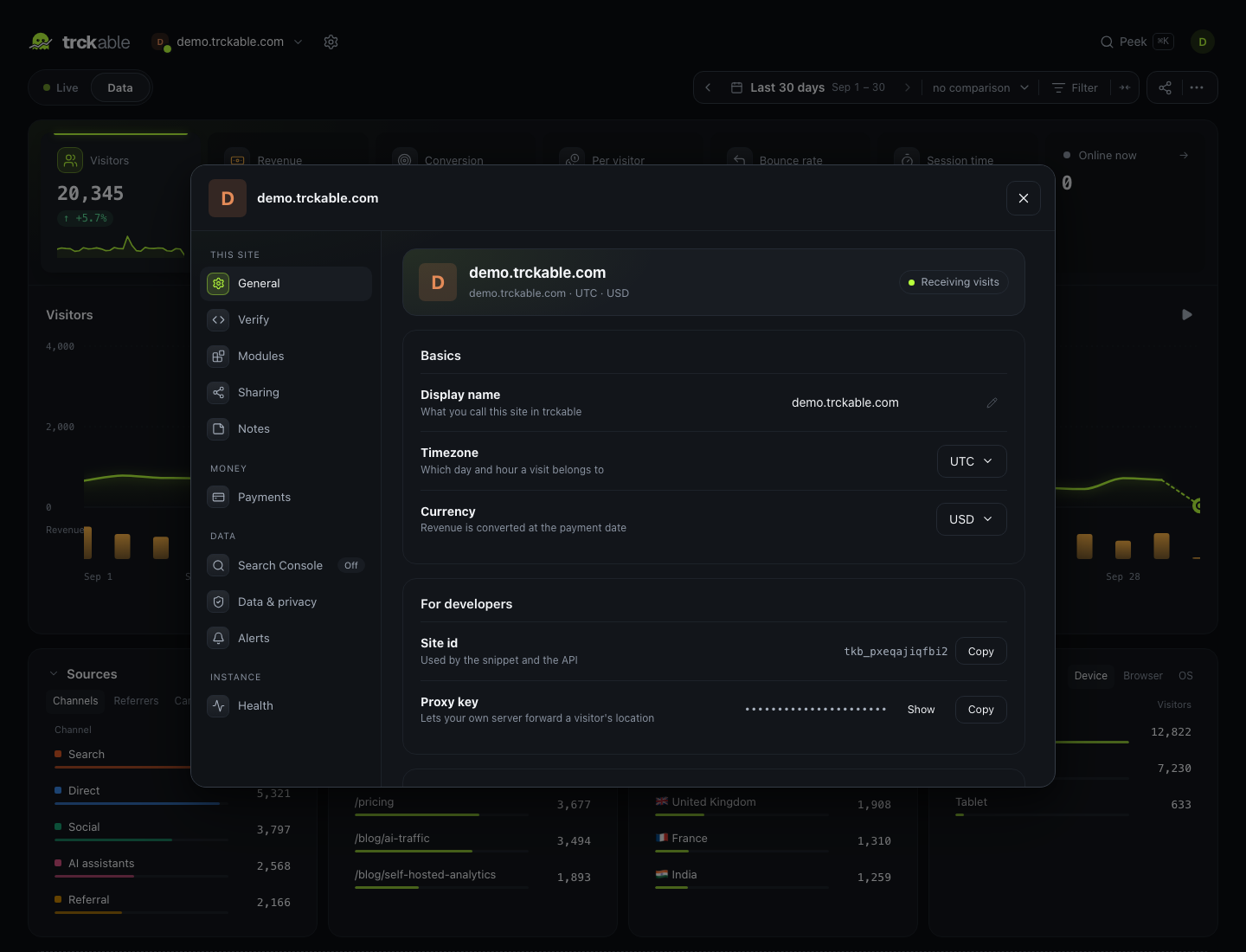Play the visitors chart animation
The width and height of the screenshot is (1246, 952).
pos(1187,315)
